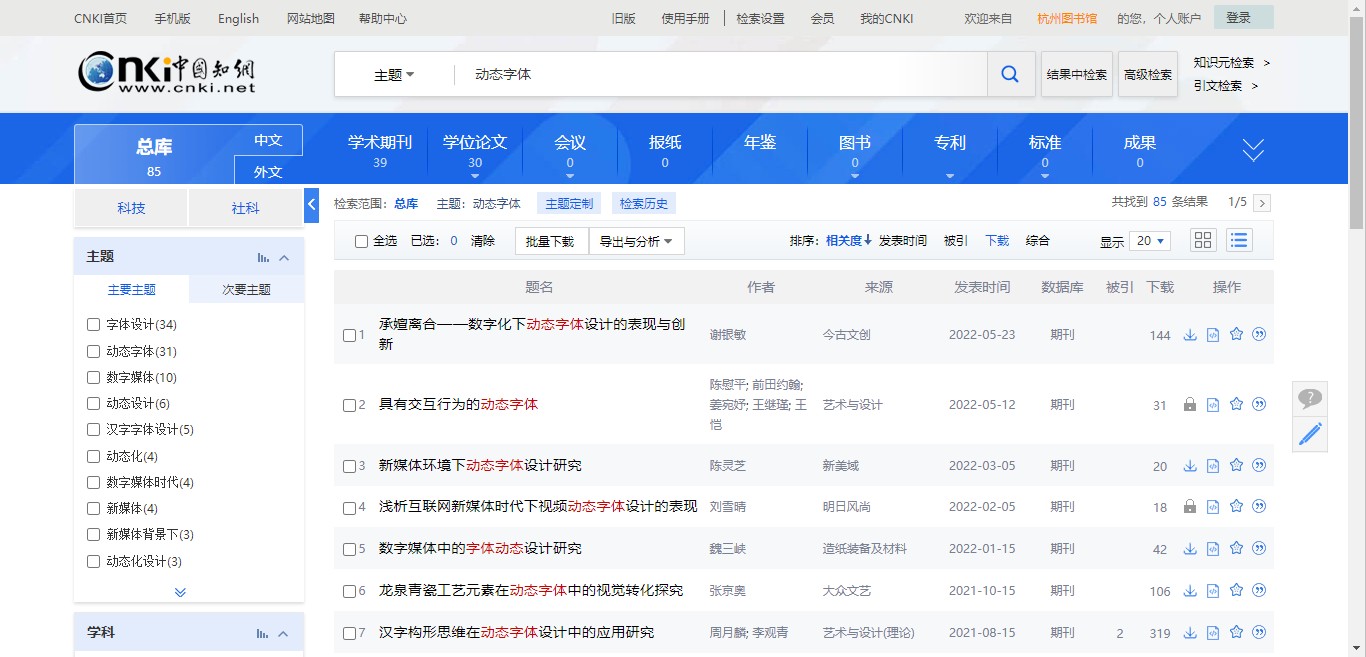Favorite the 谢银敏 article with star icon
The image size is (1366, 657).
coord(1236,334)
